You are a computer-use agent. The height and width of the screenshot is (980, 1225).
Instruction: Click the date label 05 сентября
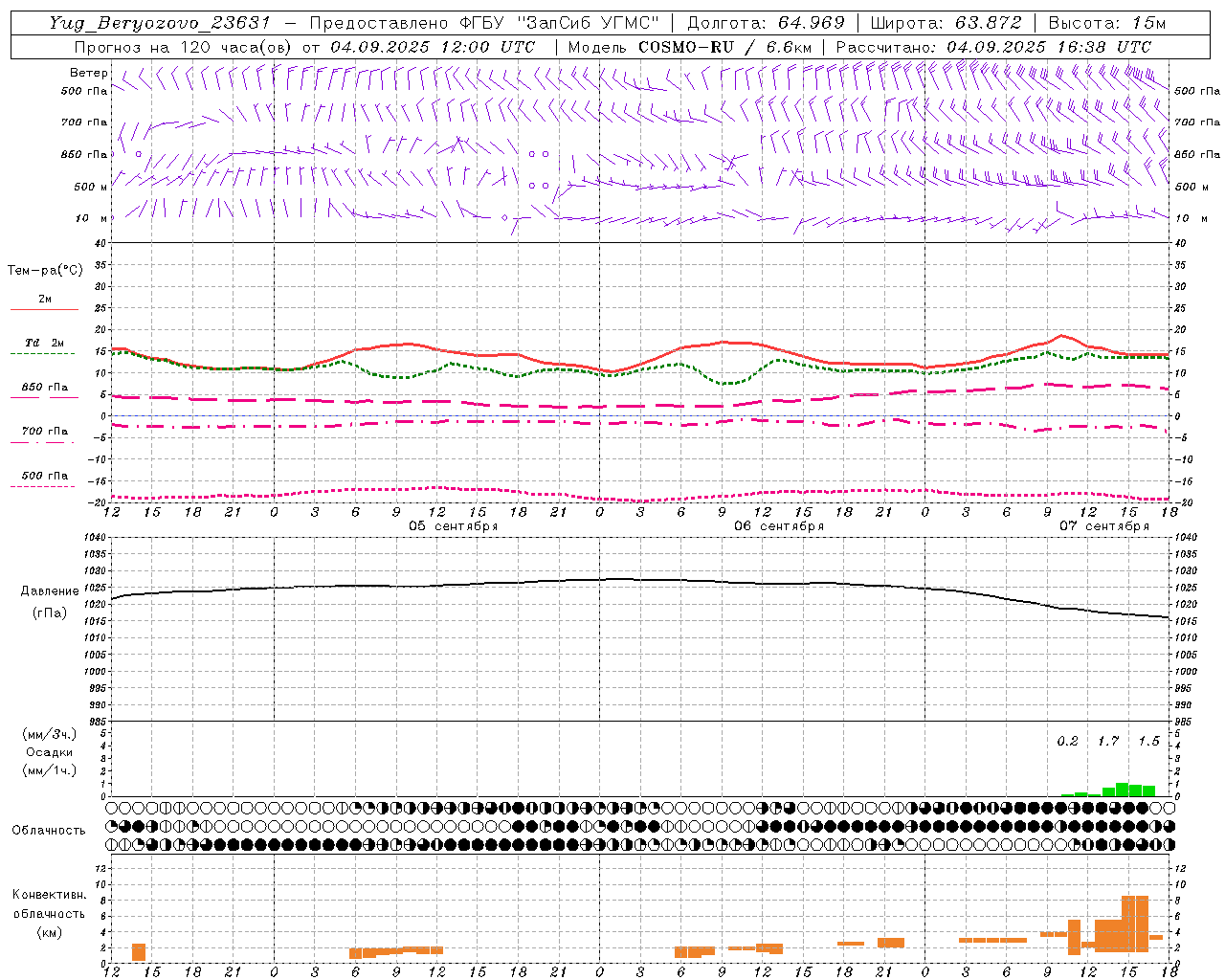454,526
